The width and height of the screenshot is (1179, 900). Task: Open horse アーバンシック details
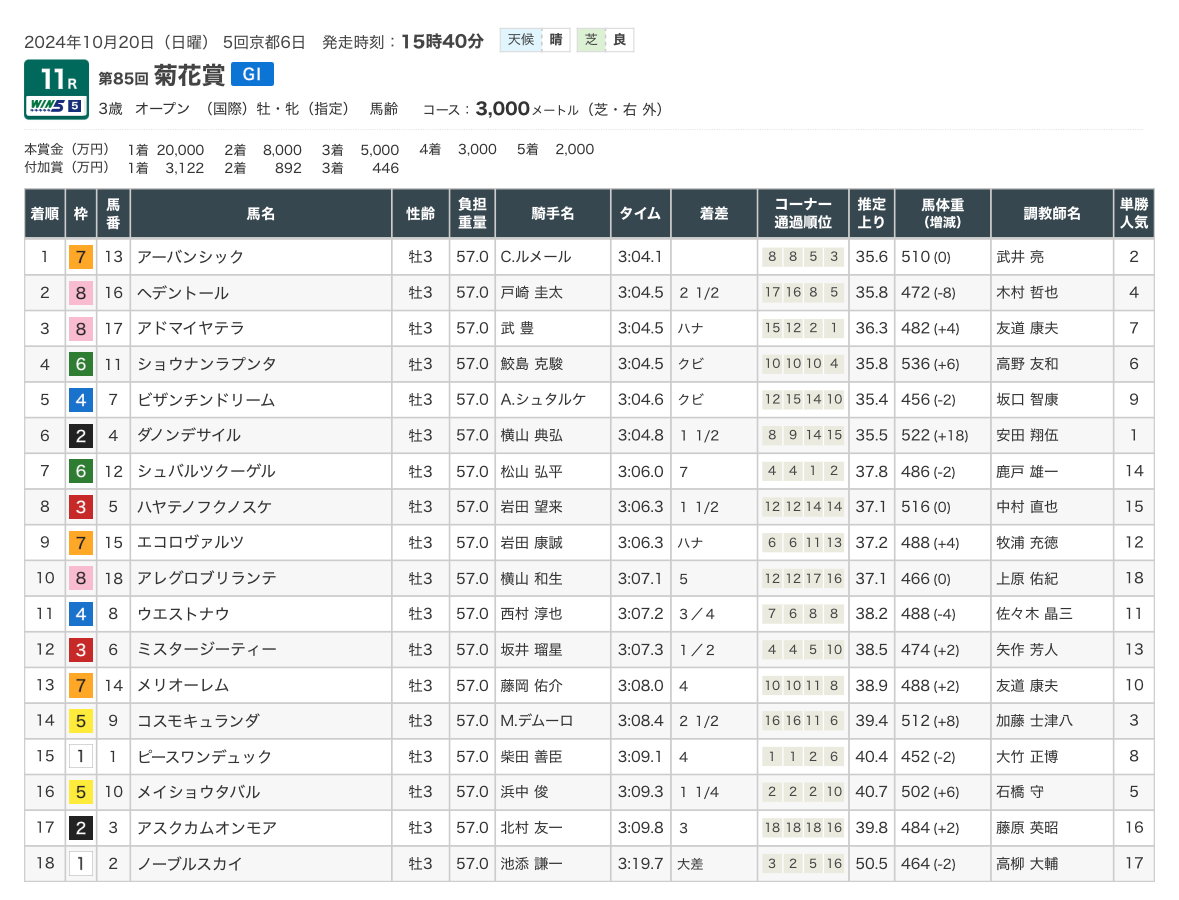click(x=190, y=257)
